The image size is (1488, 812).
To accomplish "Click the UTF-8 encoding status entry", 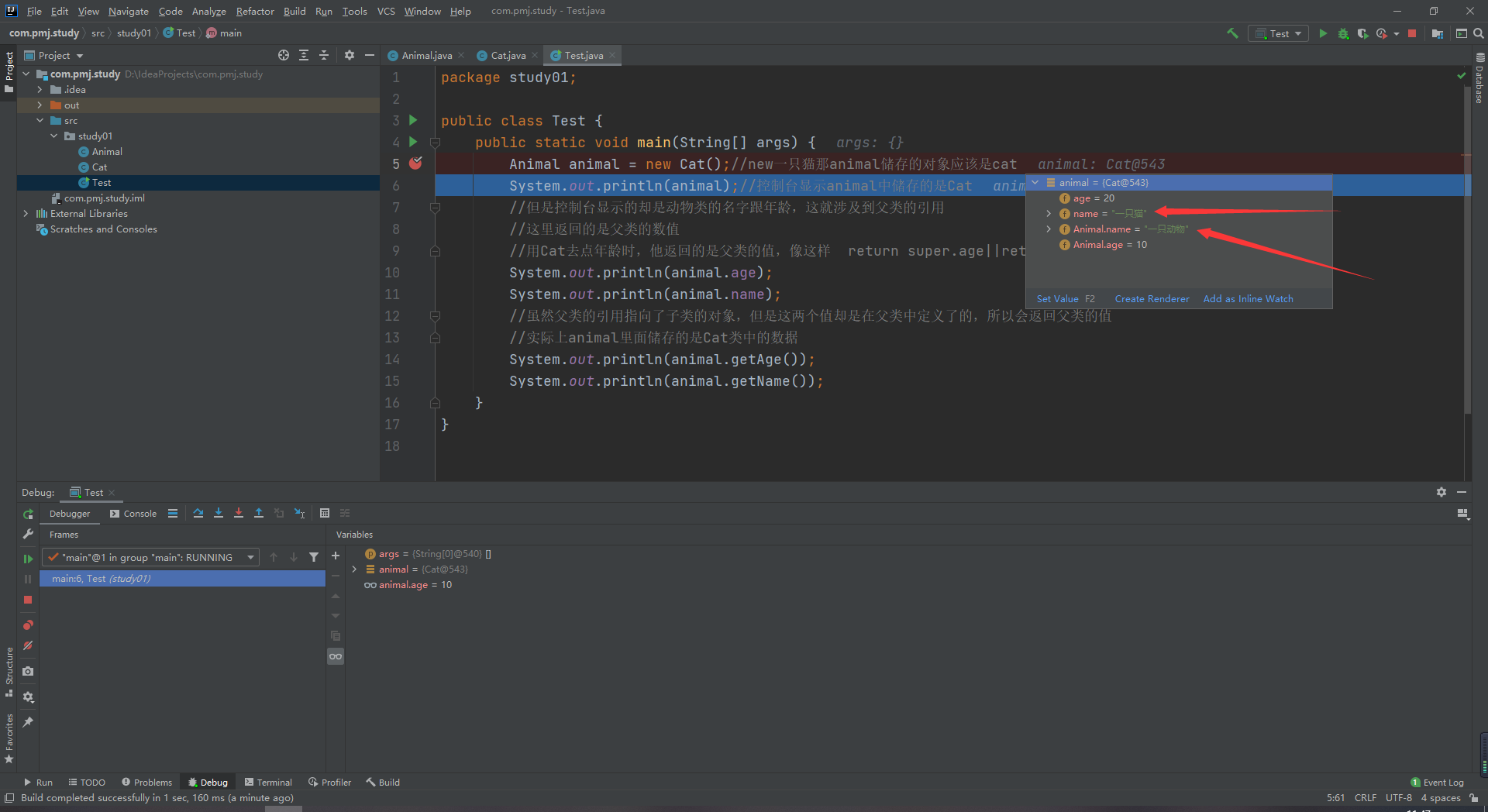I will click(1398, 797).
